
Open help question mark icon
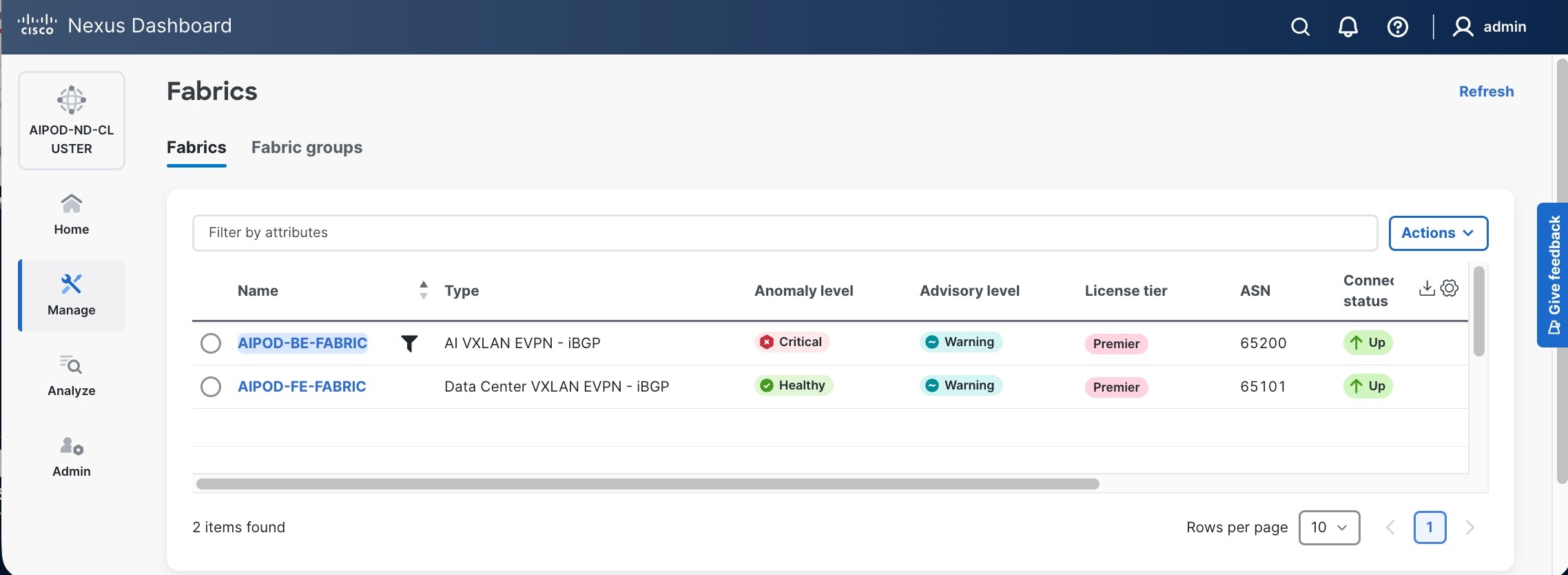[1398, 27]
